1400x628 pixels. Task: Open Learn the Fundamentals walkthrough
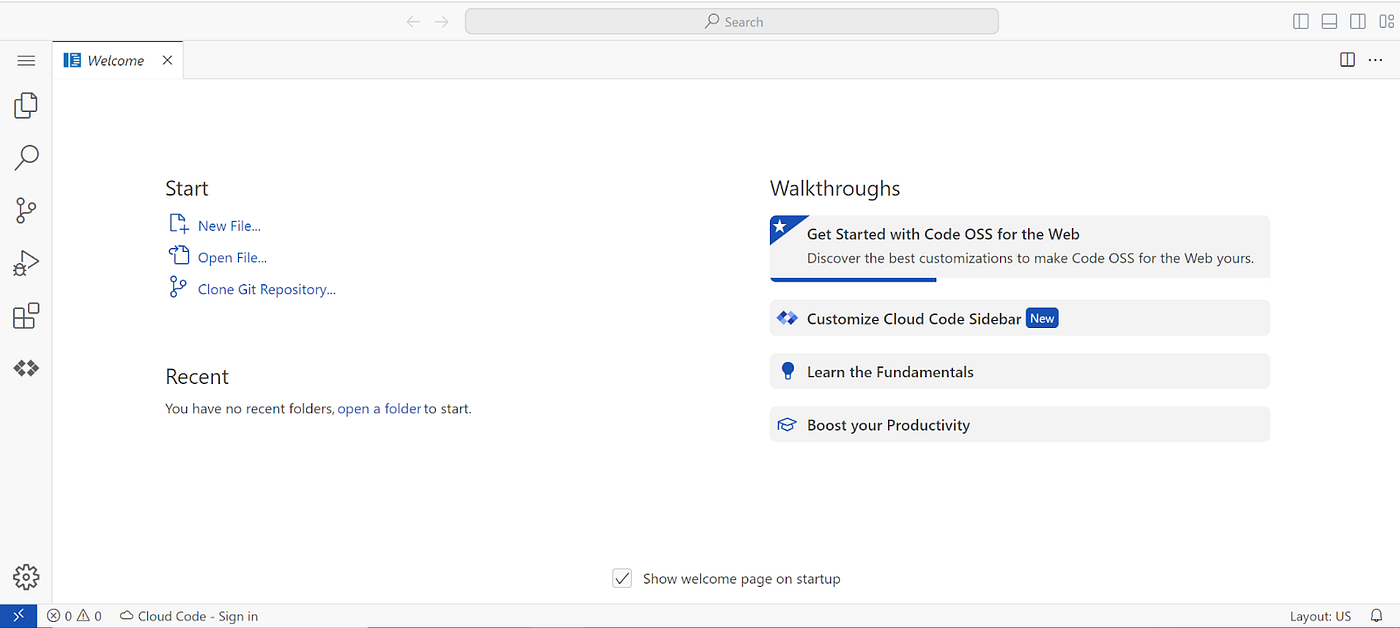1020,371
